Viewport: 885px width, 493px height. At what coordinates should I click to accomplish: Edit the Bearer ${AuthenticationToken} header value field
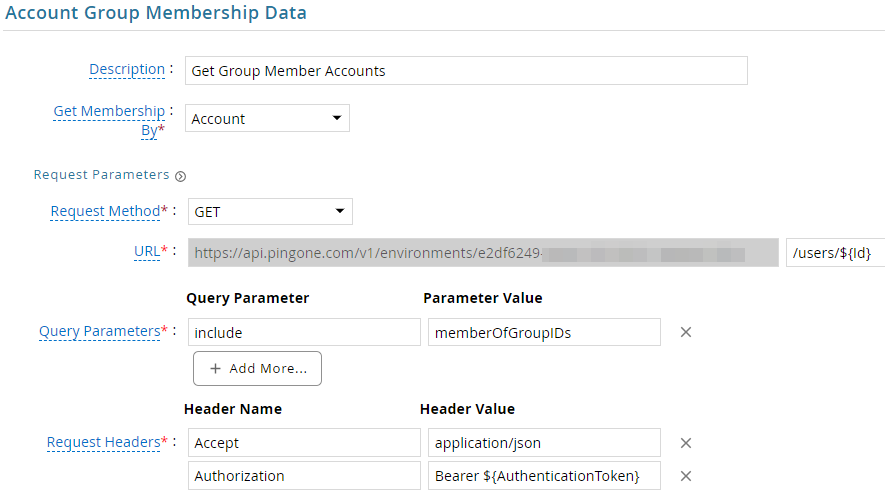tap(544, 475)
